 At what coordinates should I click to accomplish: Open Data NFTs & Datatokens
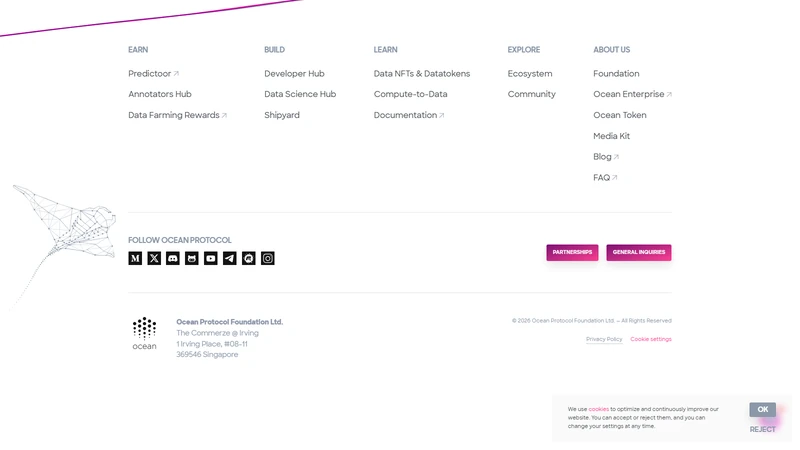[x=422, y=73]
